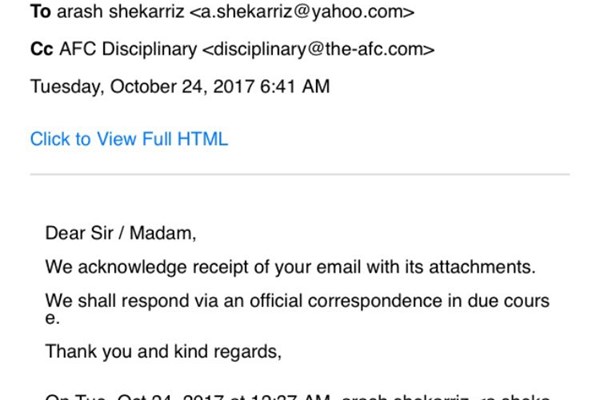Image resolution: width=600 pixels, height=400 pixels.
Task: Tap the bold To label
Action: point(41,11)
